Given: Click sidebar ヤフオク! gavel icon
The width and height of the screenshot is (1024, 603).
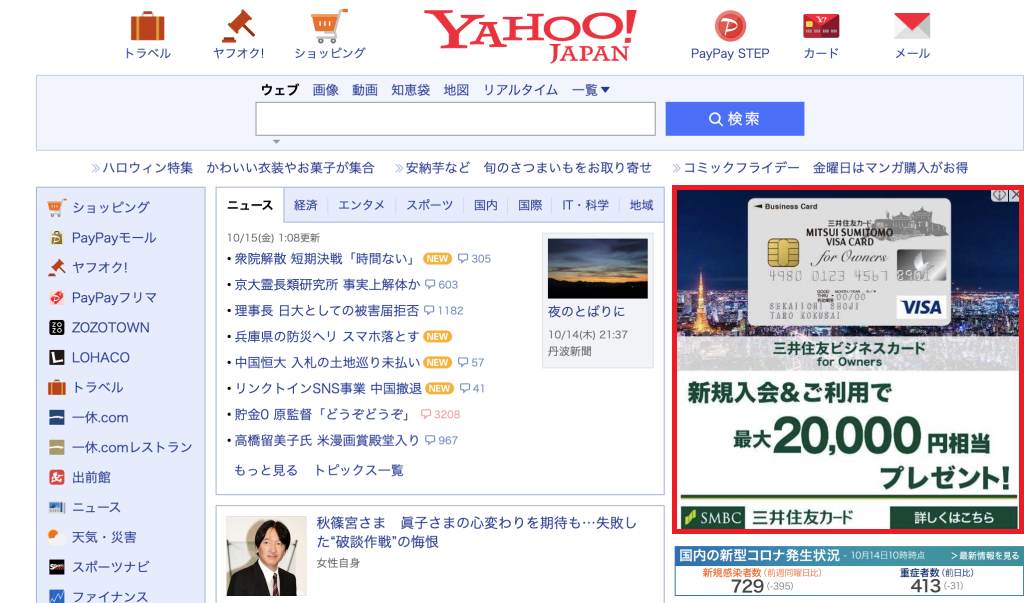Looking at the screenshot, I should pos(57,267).
